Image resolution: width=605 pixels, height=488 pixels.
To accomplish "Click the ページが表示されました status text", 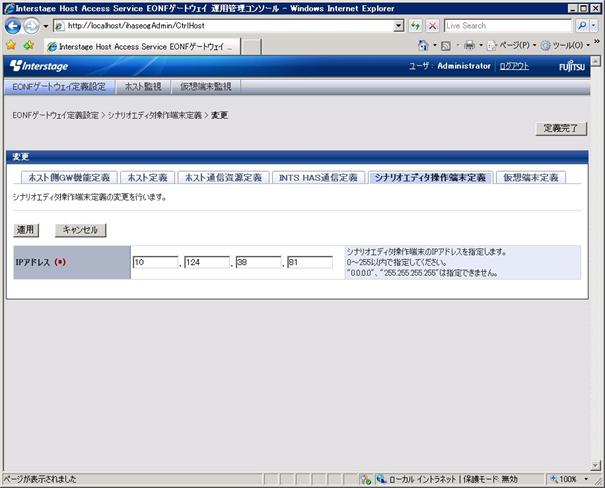I will coord(40,479).
